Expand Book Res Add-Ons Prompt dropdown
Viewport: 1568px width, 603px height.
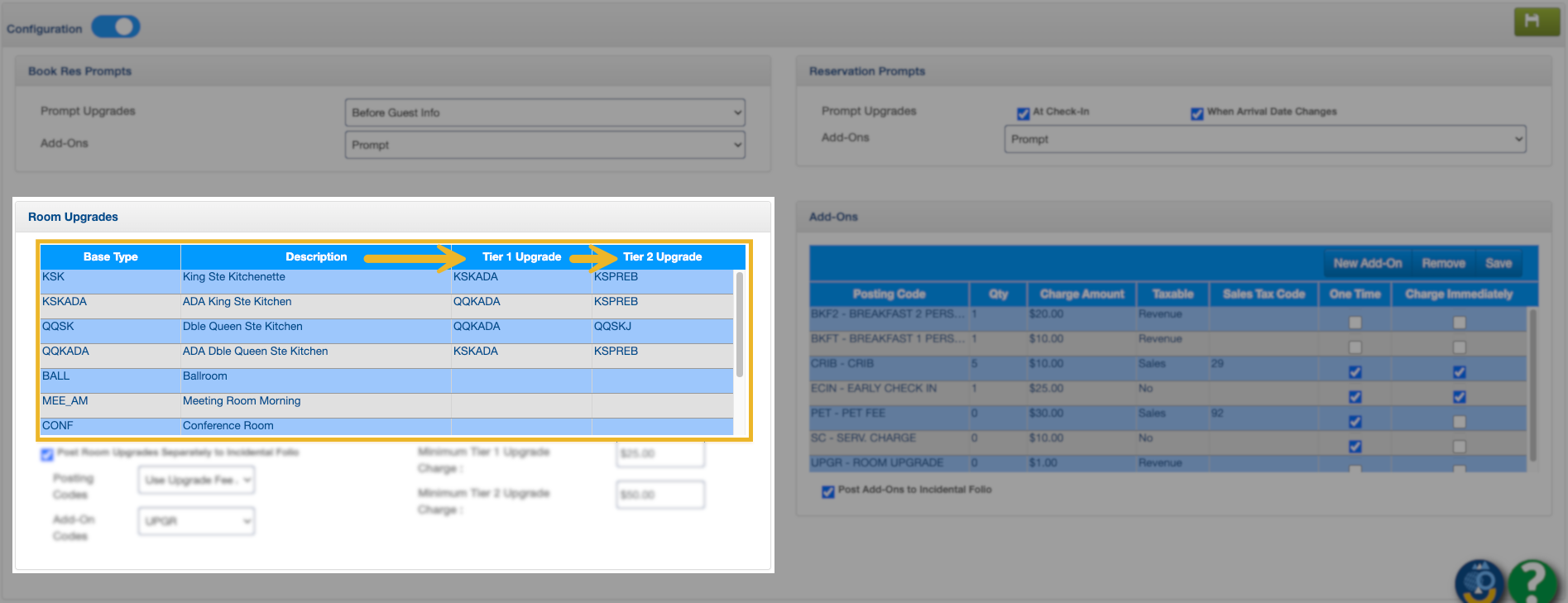tap(544, 145)
